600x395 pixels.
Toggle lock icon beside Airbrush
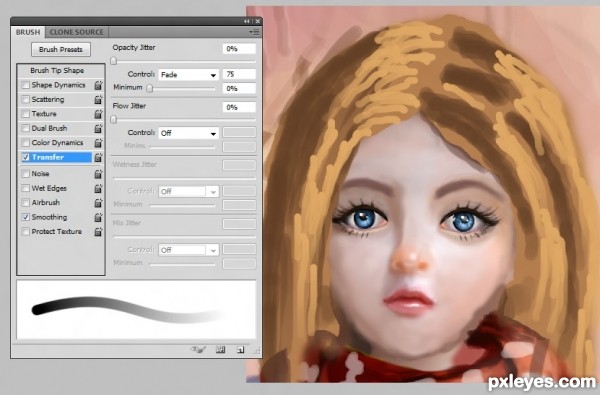click(x=98, y=202)
